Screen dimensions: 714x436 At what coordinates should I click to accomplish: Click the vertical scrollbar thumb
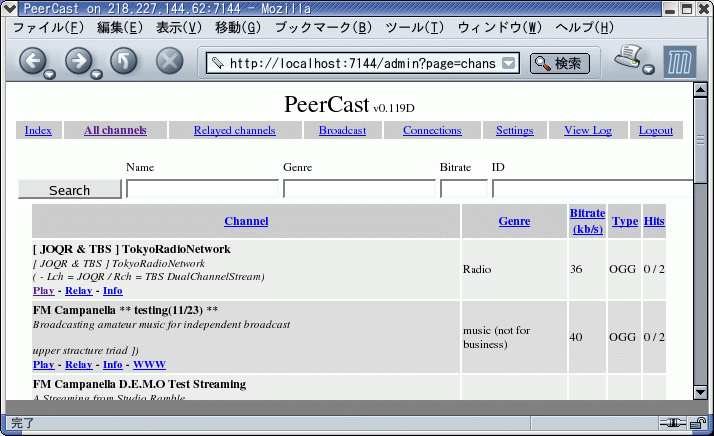pos(700,141)
